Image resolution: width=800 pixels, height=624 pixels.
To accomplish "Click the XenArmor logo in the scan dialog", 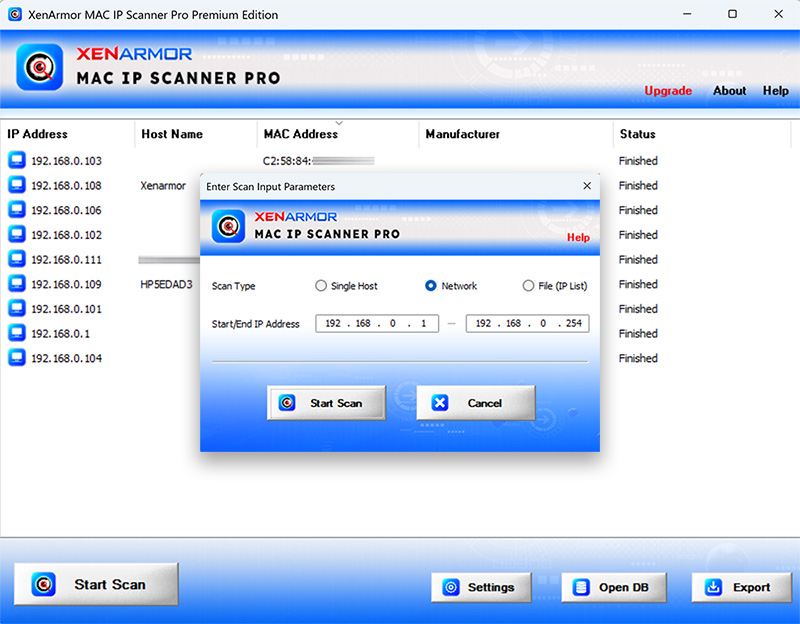I will pyautogui.click(x=228, y=226).
